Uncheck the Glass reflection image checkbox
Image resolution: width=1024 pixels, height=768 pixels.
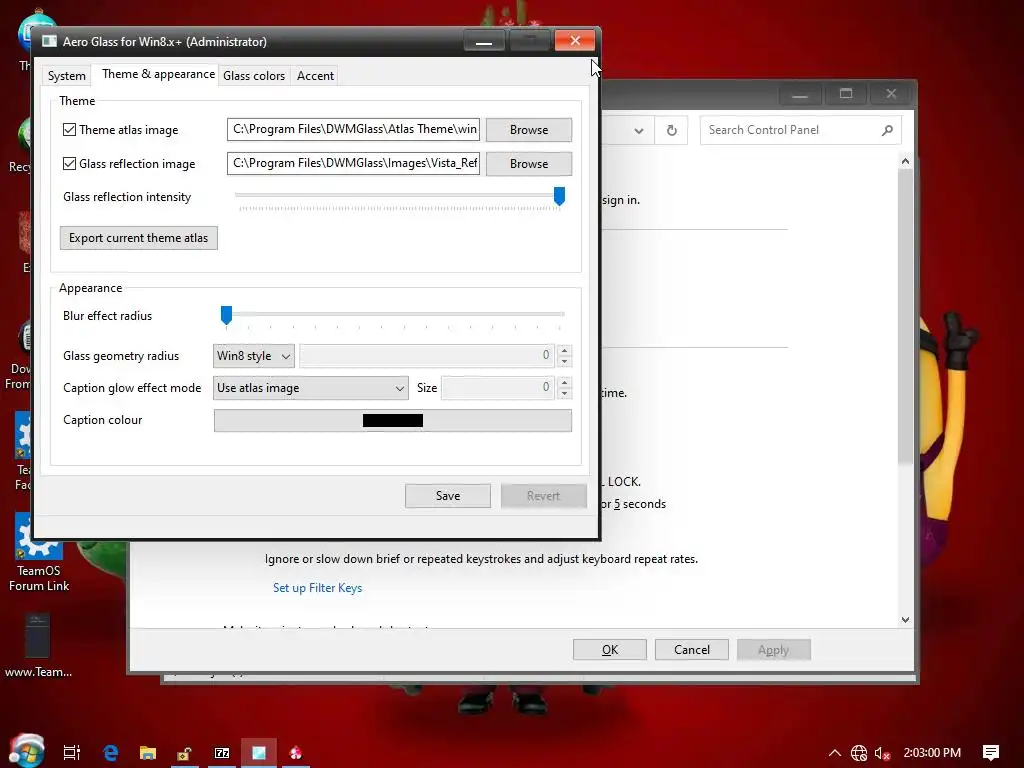[x=69, y=163]
